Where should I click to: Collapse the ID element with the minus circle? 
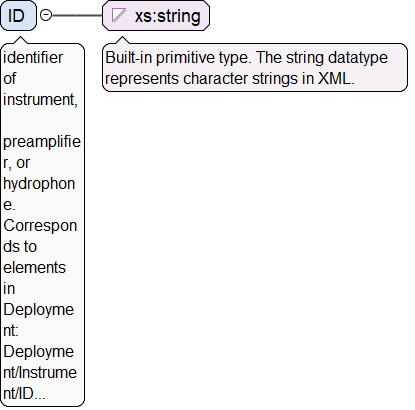[46, 15]
